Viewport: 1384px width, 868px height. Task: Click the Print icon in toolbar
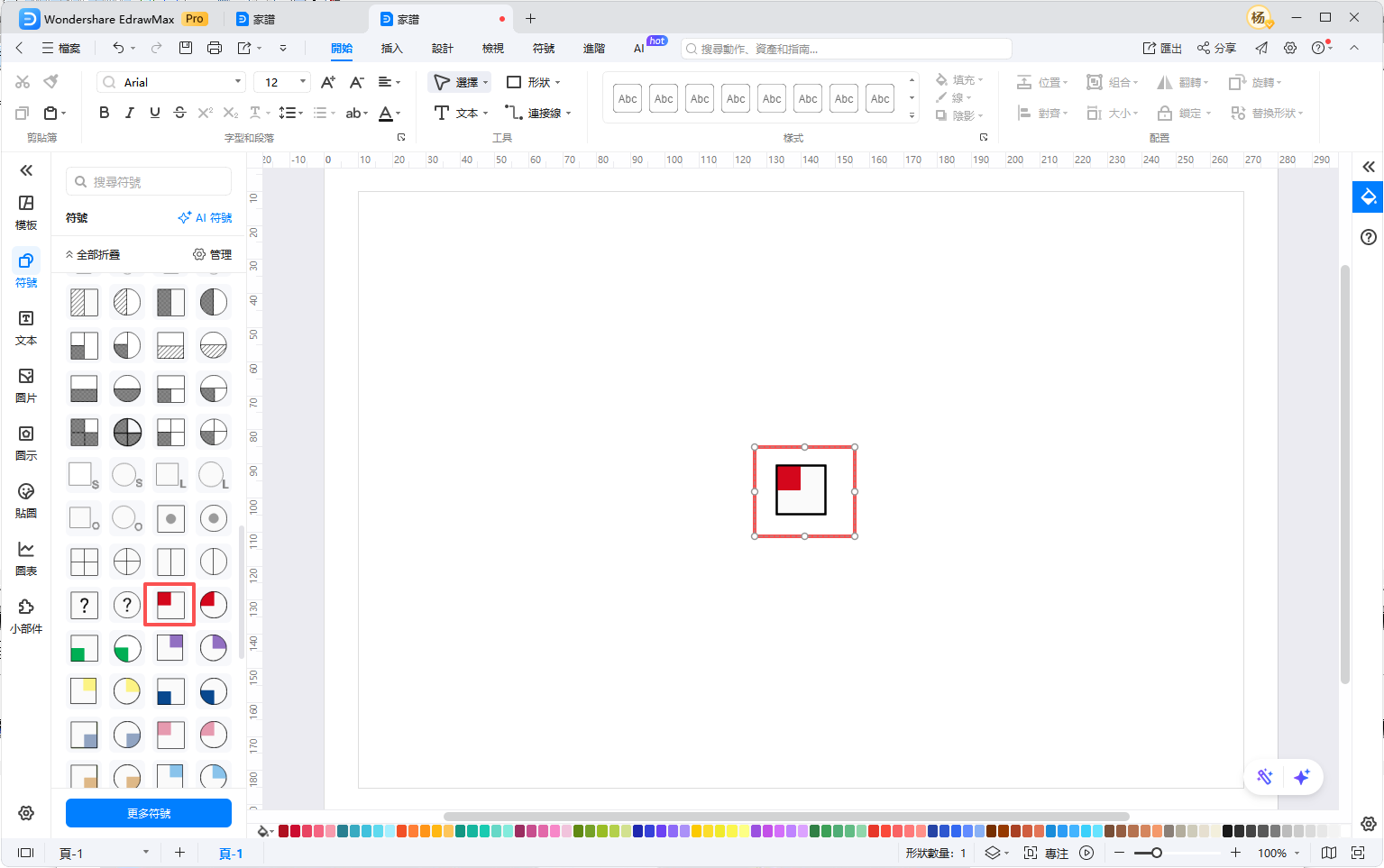[215, 48]
